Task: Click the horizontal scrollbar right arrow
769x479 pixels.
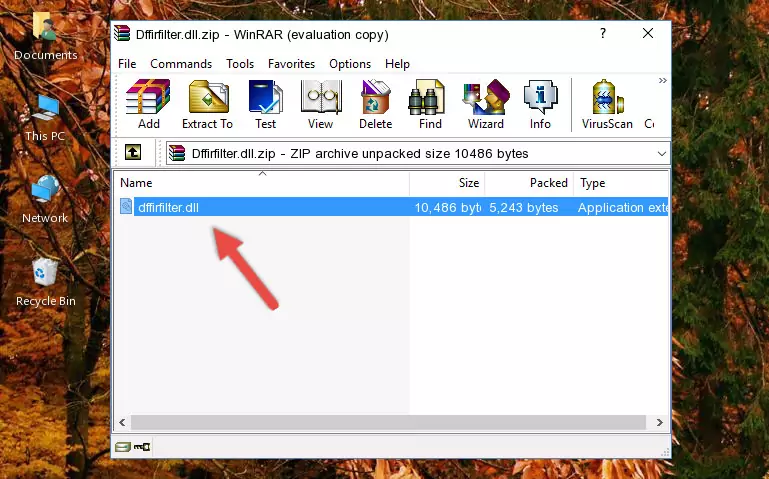Action: (x=660, y=422)
